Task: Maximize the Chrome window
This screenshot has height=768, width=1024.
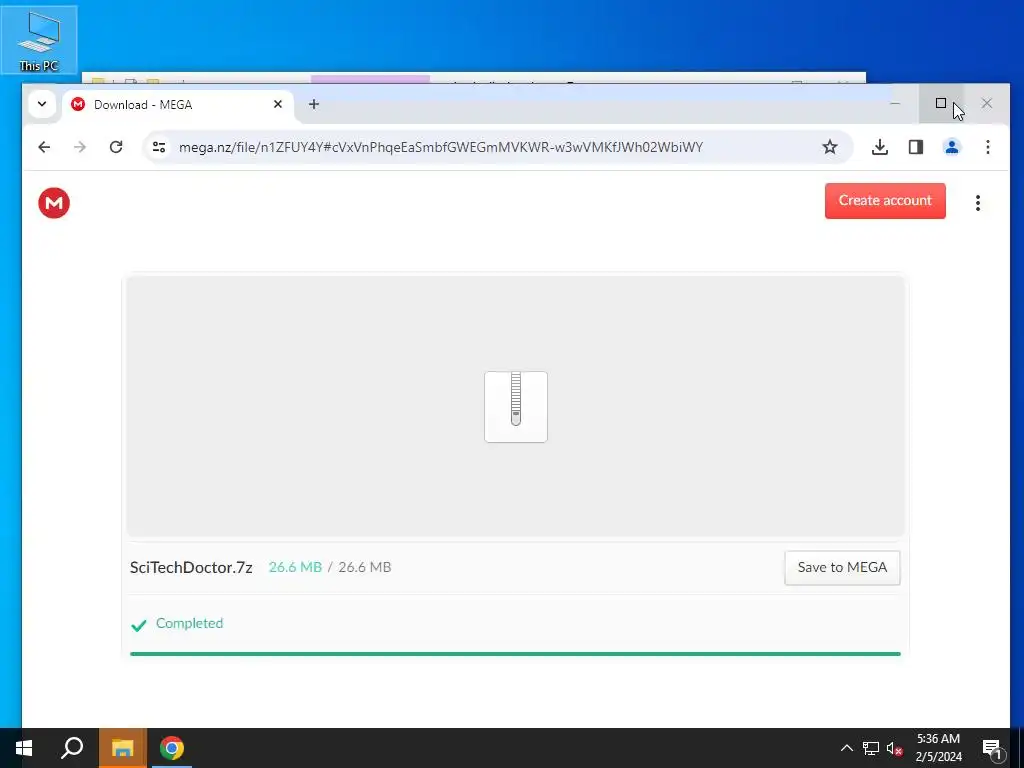Action: pos(941,103)
